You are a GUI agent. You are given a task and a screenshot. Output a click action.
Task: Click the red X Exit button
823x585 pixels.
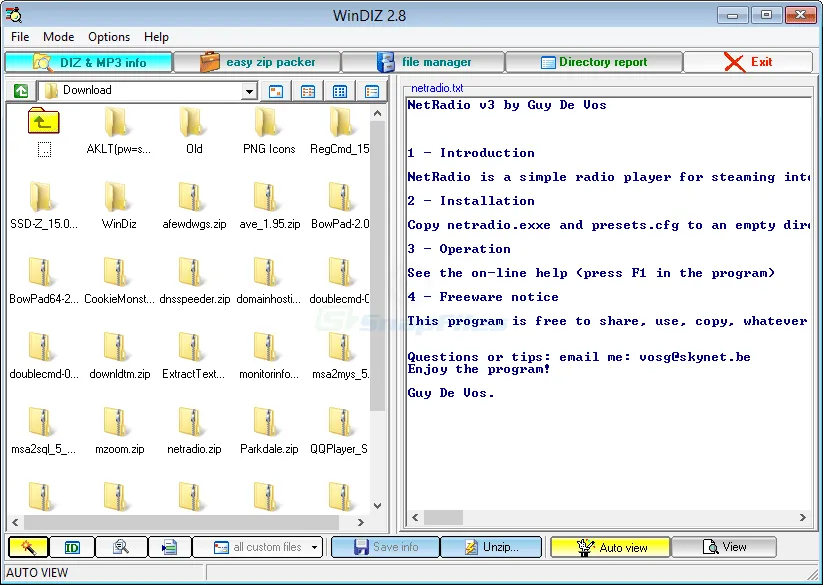click(748, 62)
